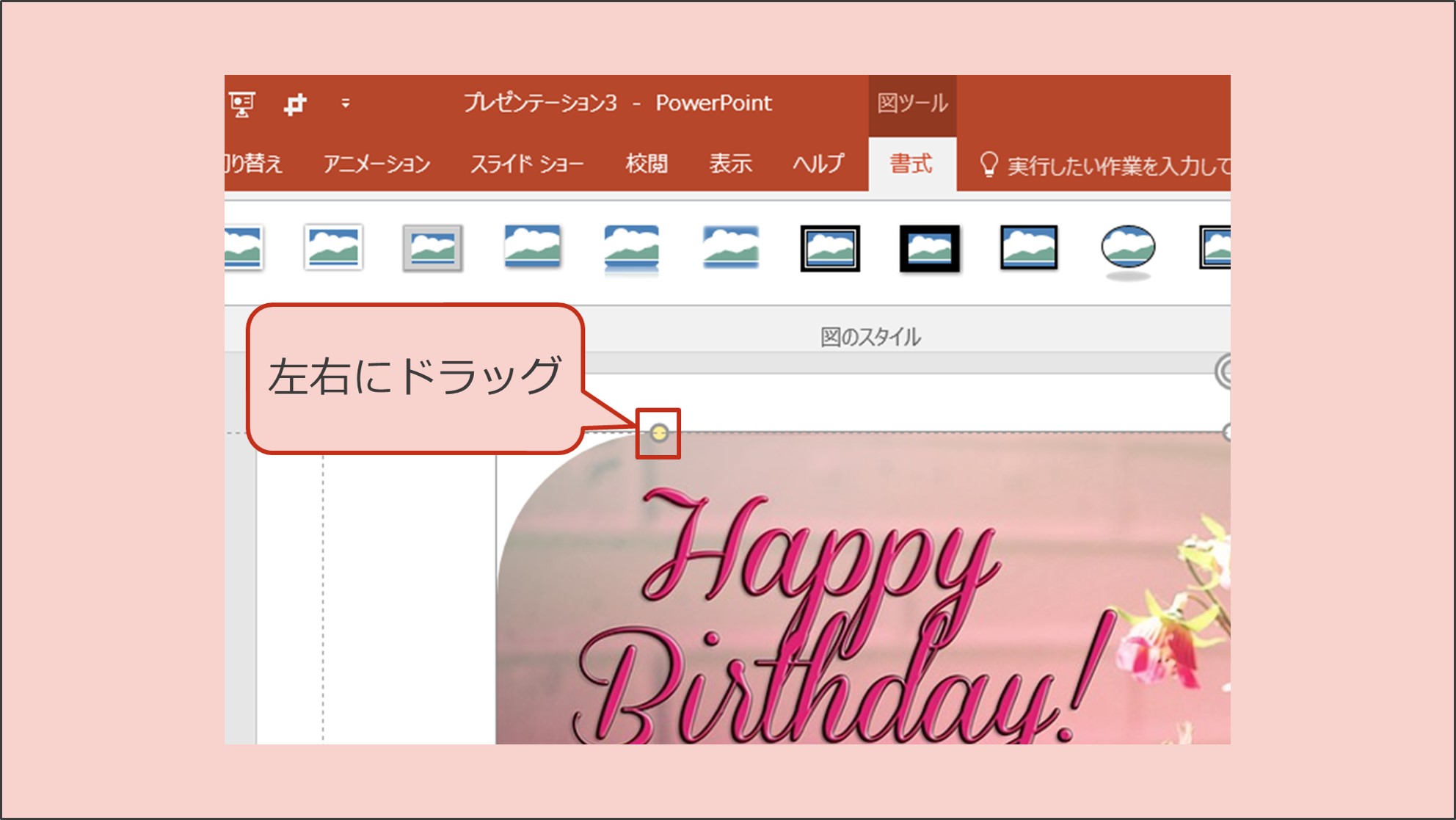Apply the thick black matte picture style
This screenshot has width=1456, height=820.
(930, 248)
